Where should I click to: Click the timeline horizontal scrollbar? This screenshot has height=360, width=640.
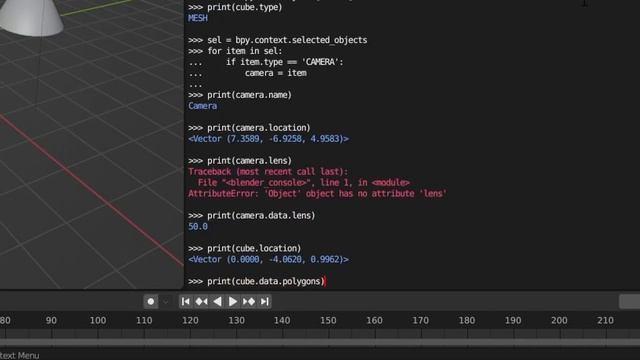320,342
